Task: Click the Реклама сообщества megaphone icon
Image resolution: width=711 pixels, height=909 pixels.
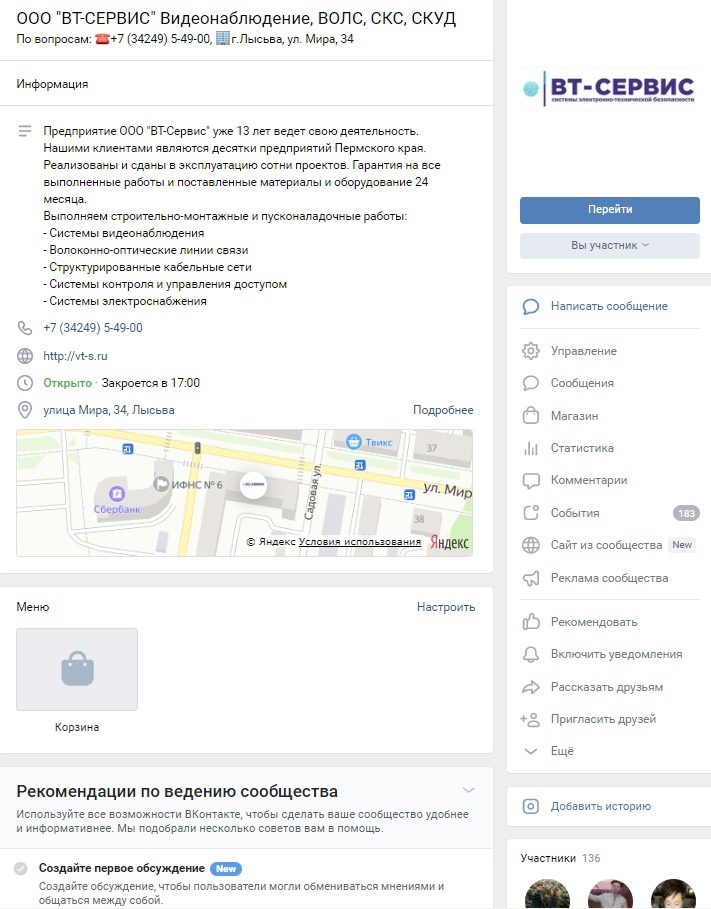Action: click(x=531, y=578)
